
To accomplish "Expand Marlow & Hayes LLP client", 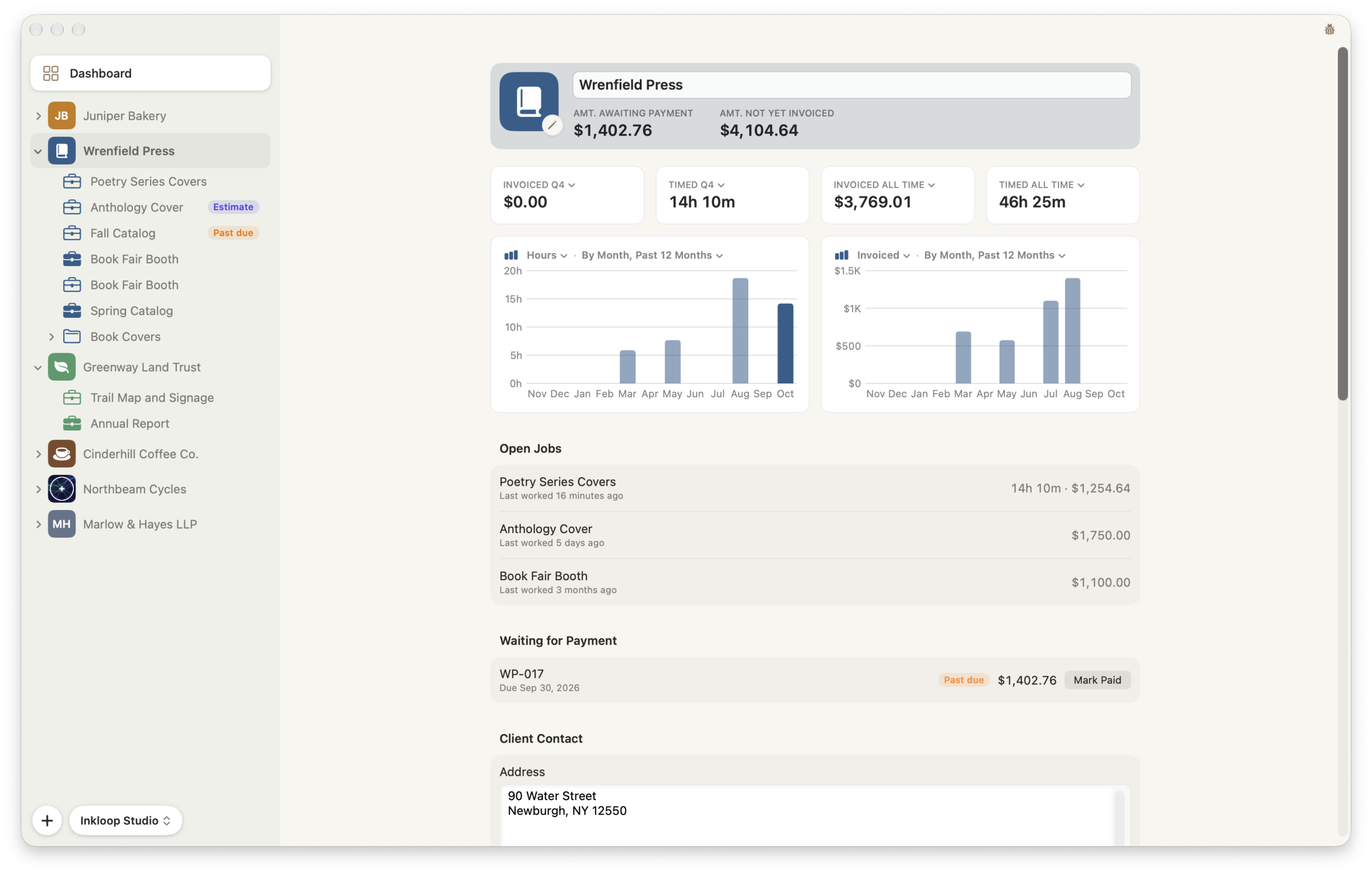I will [38, 524].
